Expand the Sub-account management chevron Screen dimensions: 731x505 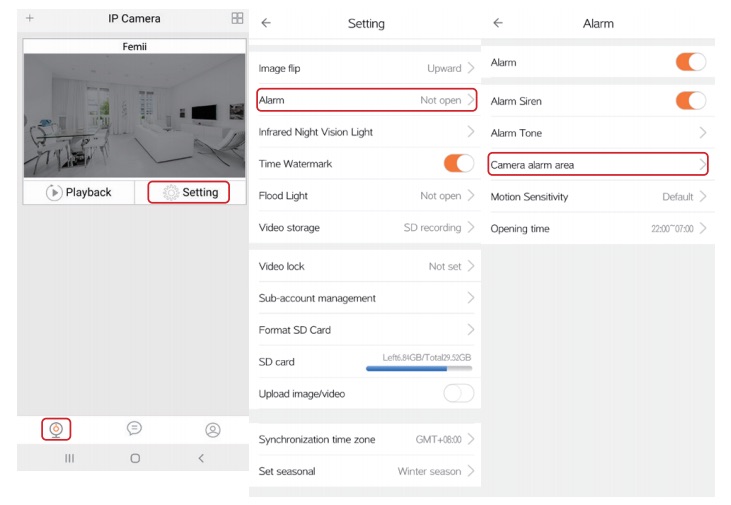tap(471, 297)
